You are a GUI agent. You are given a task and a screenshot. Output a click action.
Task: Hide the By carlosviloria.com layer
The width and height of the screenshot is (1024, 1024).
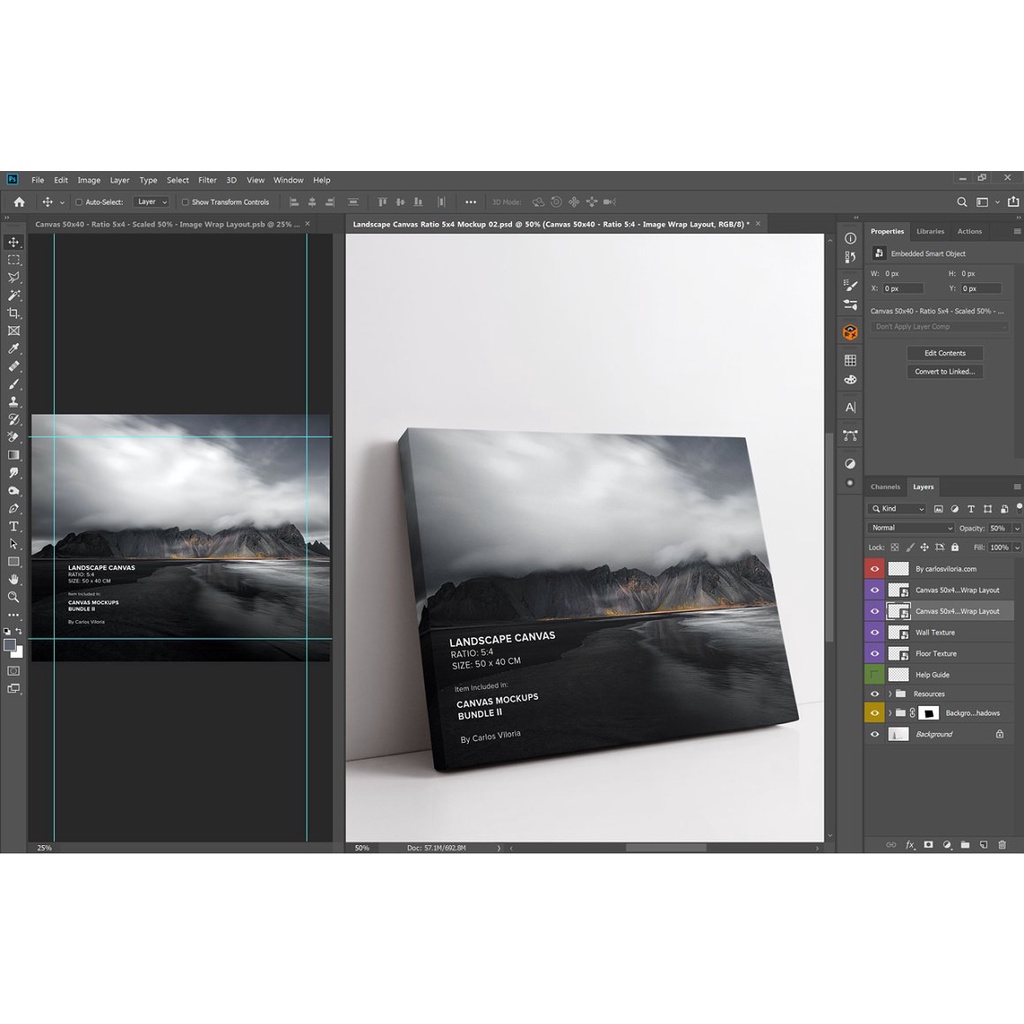click(x=874, y=569)
